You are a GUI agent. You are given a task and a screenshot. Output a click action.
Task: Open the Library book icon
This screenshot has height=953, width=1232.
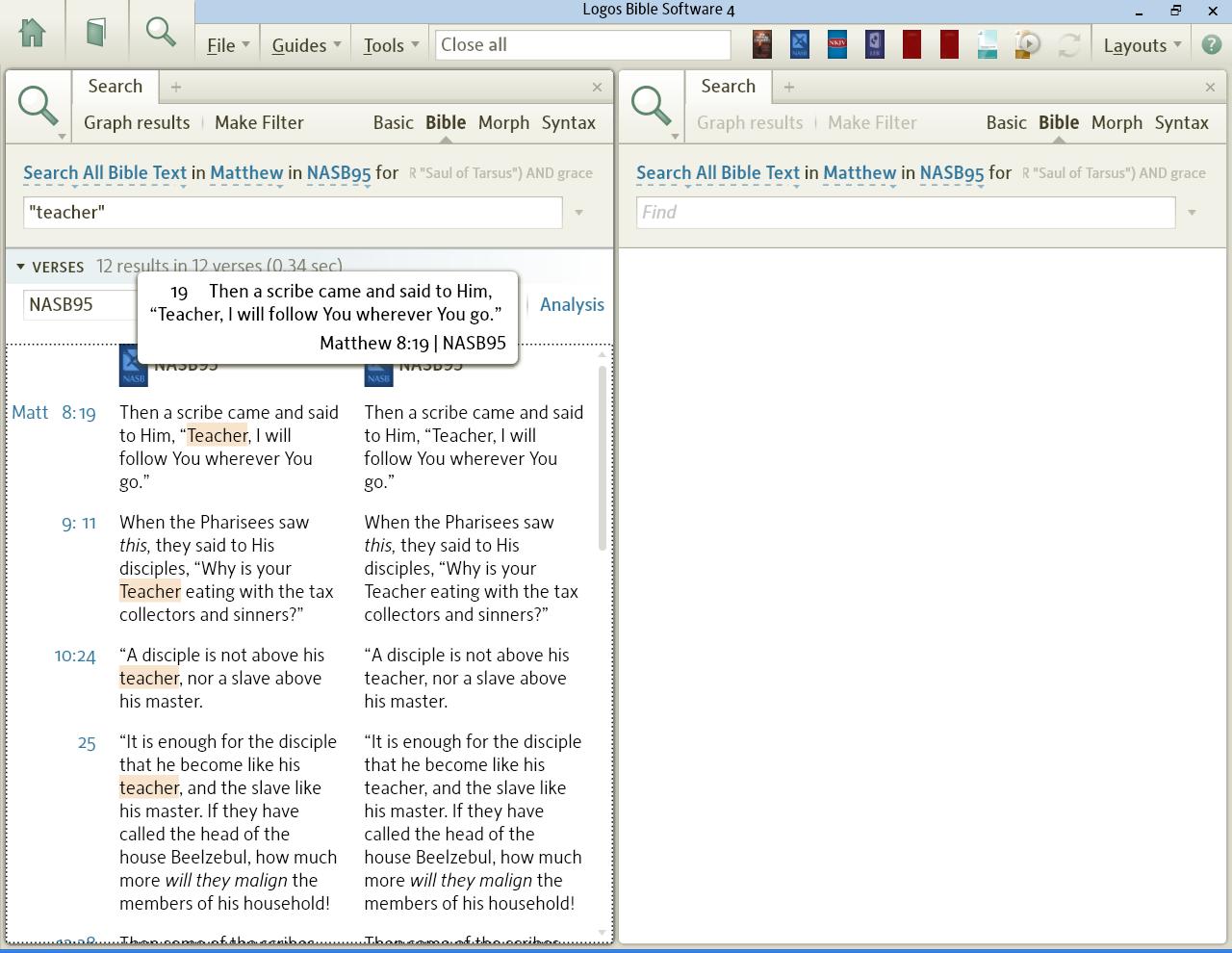click(95, 33)
